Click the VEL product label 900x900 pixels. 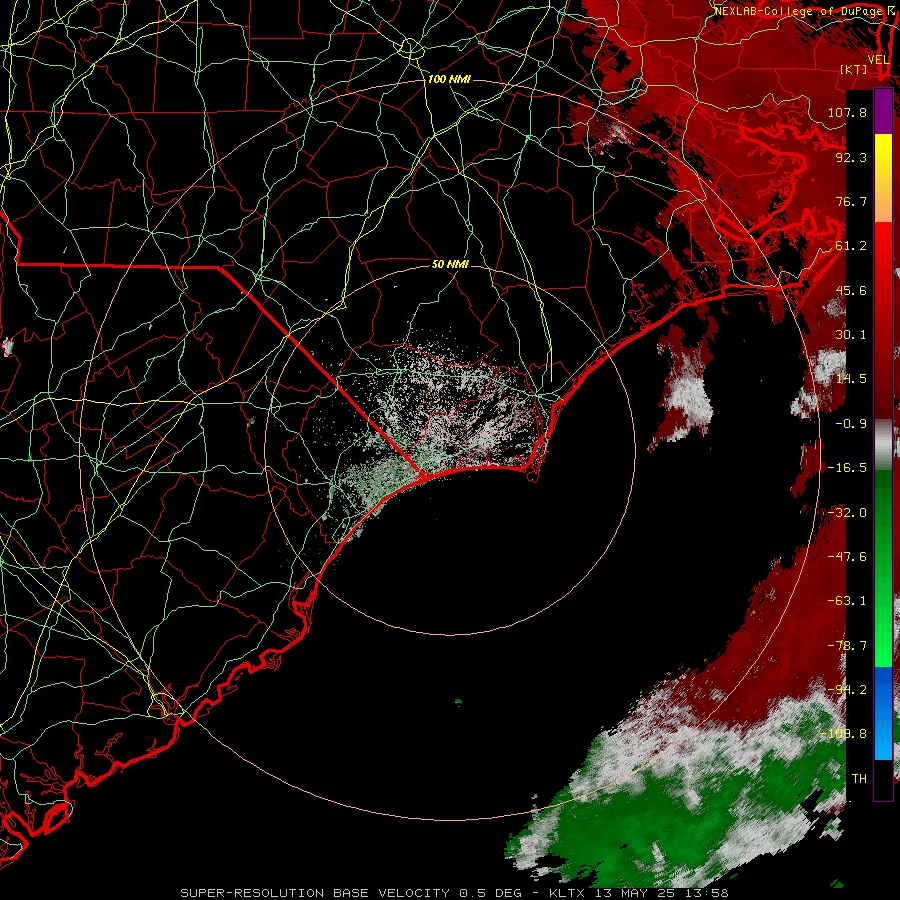(879, 59)
